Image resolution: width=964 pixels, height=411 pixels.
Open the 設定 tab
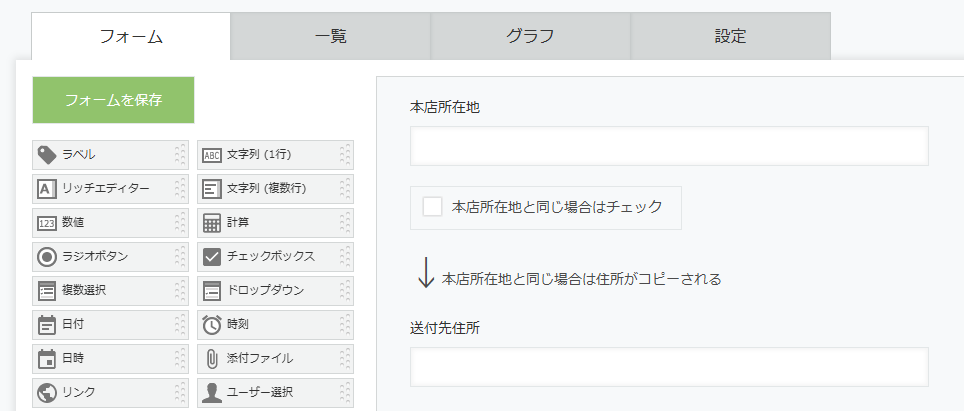coord(730,36)
